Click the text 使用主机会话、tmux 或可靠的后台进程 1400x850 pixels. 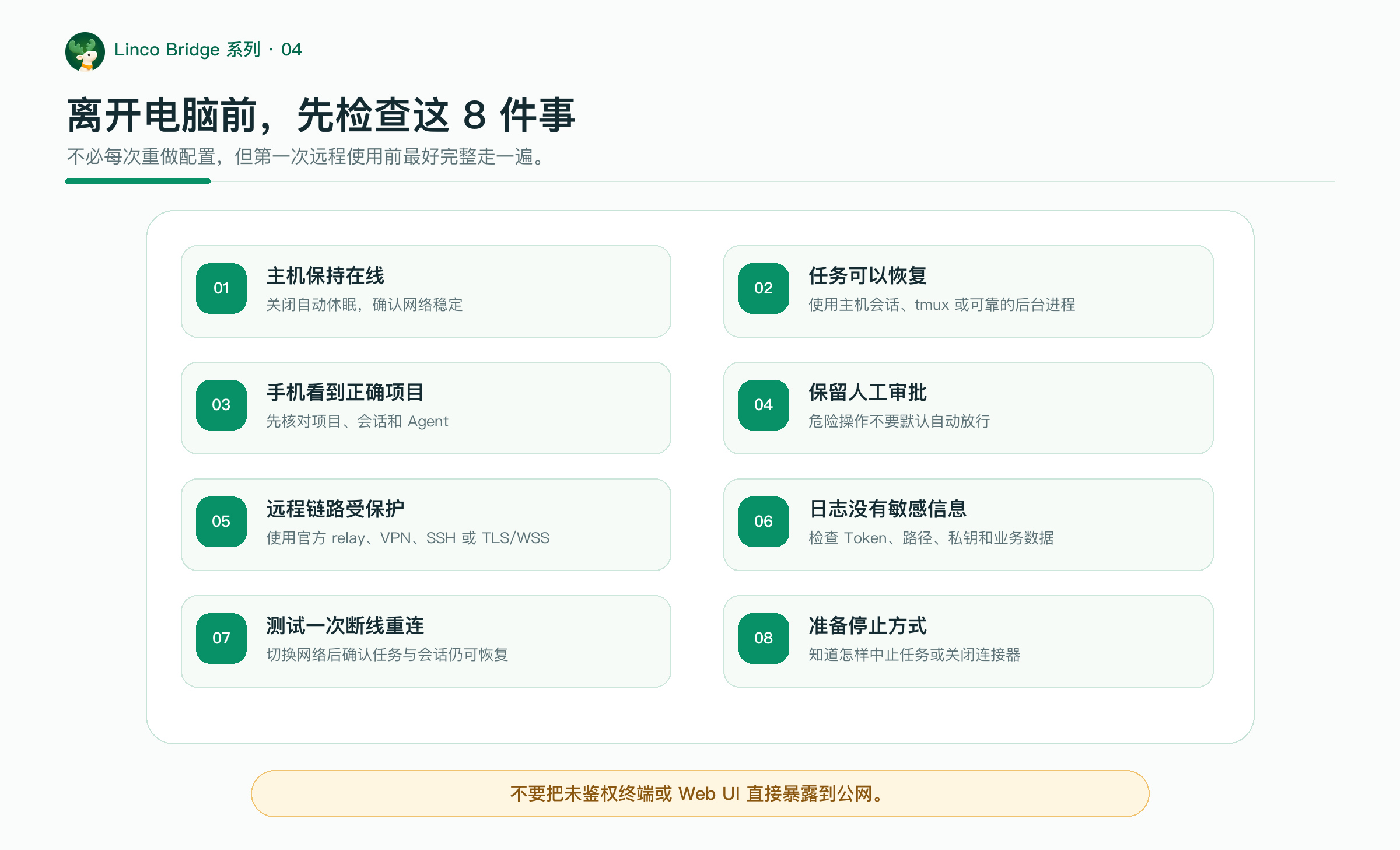942,305
